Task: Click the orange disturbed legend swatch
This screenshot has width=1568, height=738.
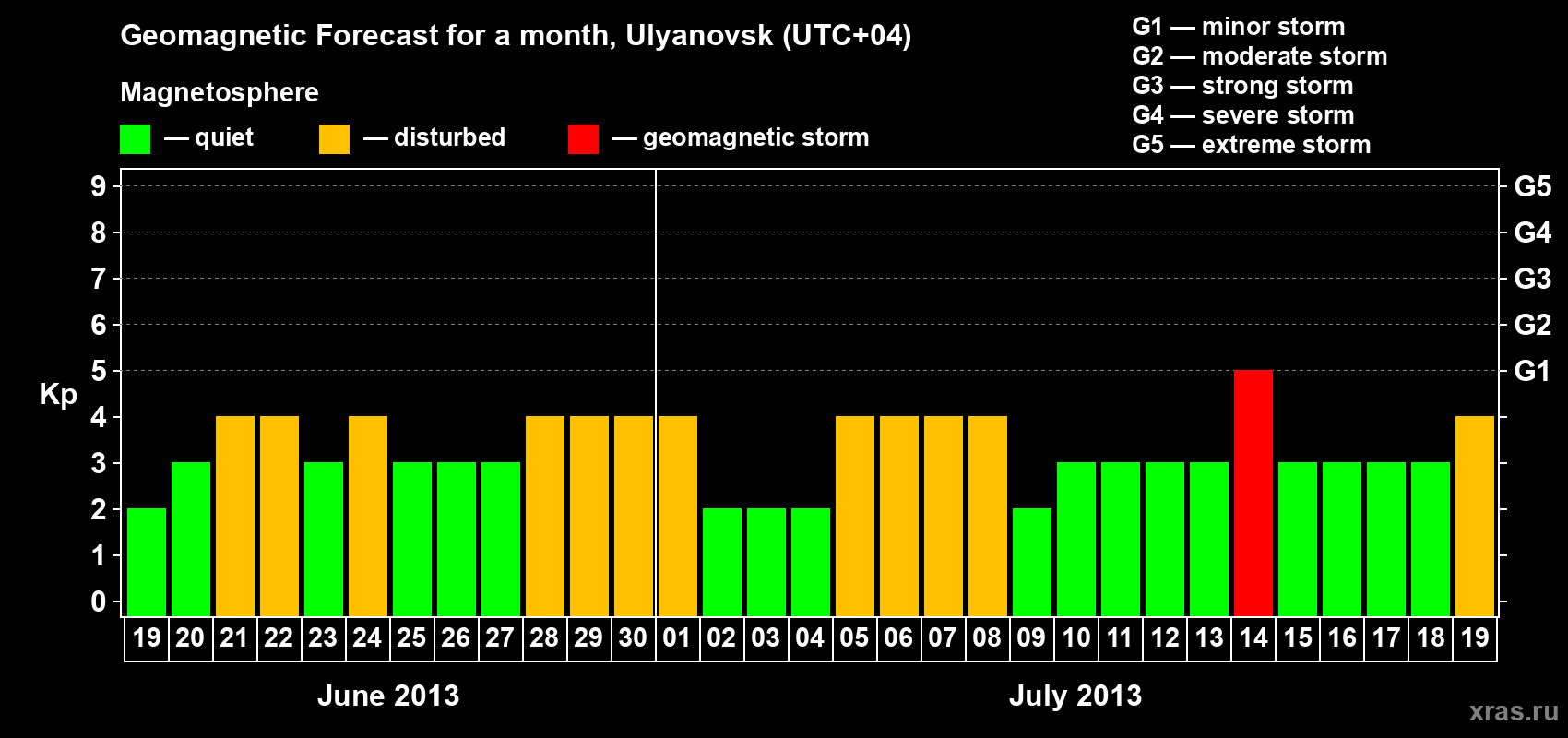Action: (x=335, y=139)
